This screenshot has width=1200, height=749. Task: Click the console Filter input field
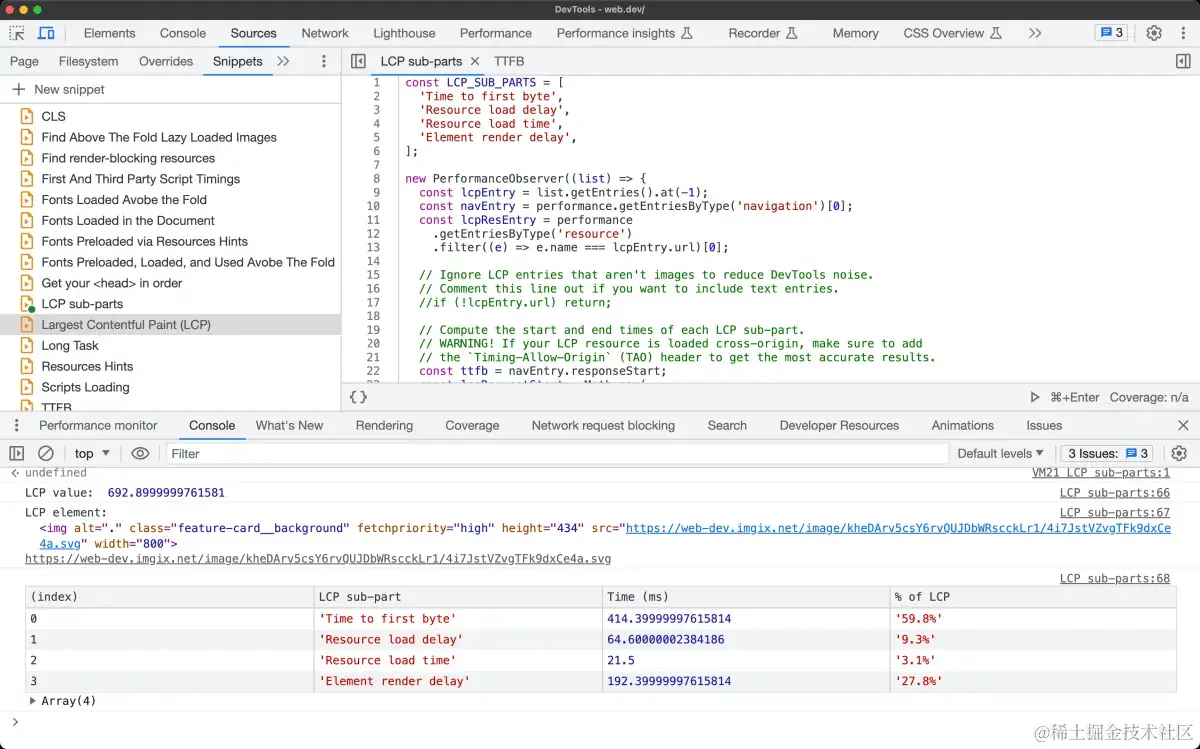[556, 453]
